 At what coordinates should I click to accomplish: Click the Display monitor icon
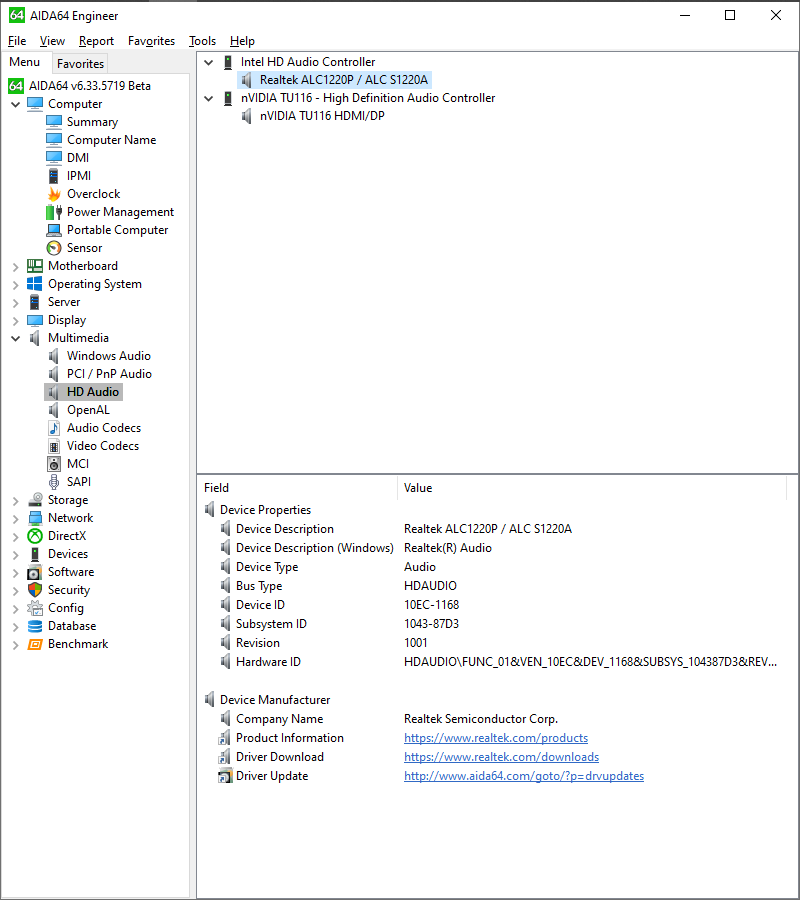(35, 320)
